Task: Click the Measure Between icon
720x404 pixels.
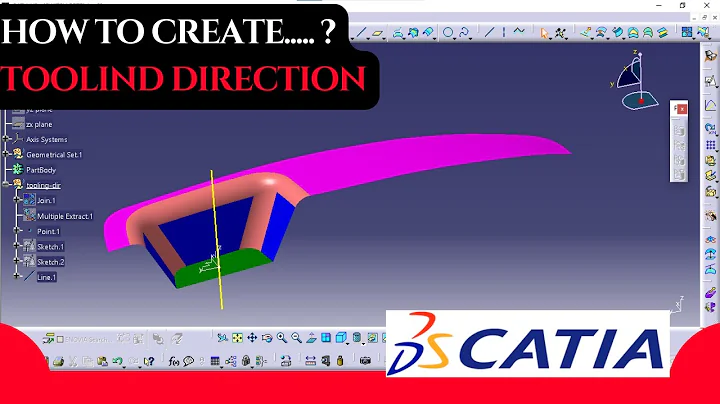Action: pos(310,361)
